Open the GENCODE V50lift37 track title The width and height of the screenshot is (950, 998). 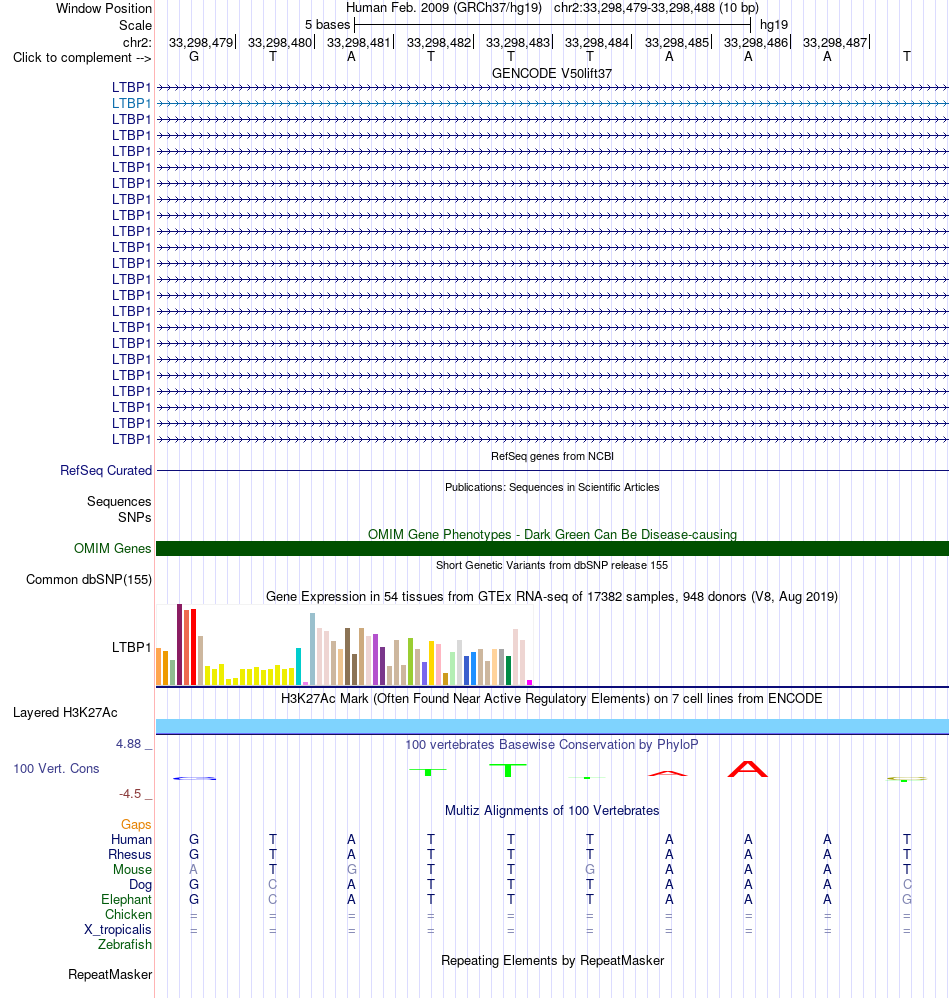coord(552,73)
